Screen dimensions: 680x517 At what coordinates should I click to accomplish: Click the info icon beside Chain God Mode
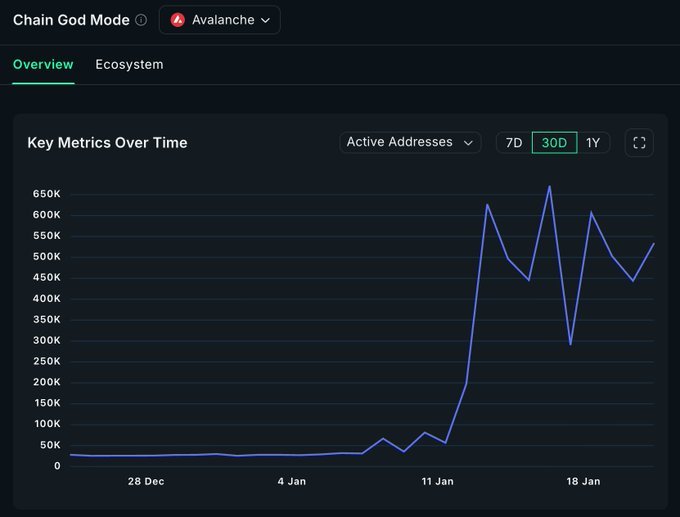pyautogui.click(x=141, y=20)
